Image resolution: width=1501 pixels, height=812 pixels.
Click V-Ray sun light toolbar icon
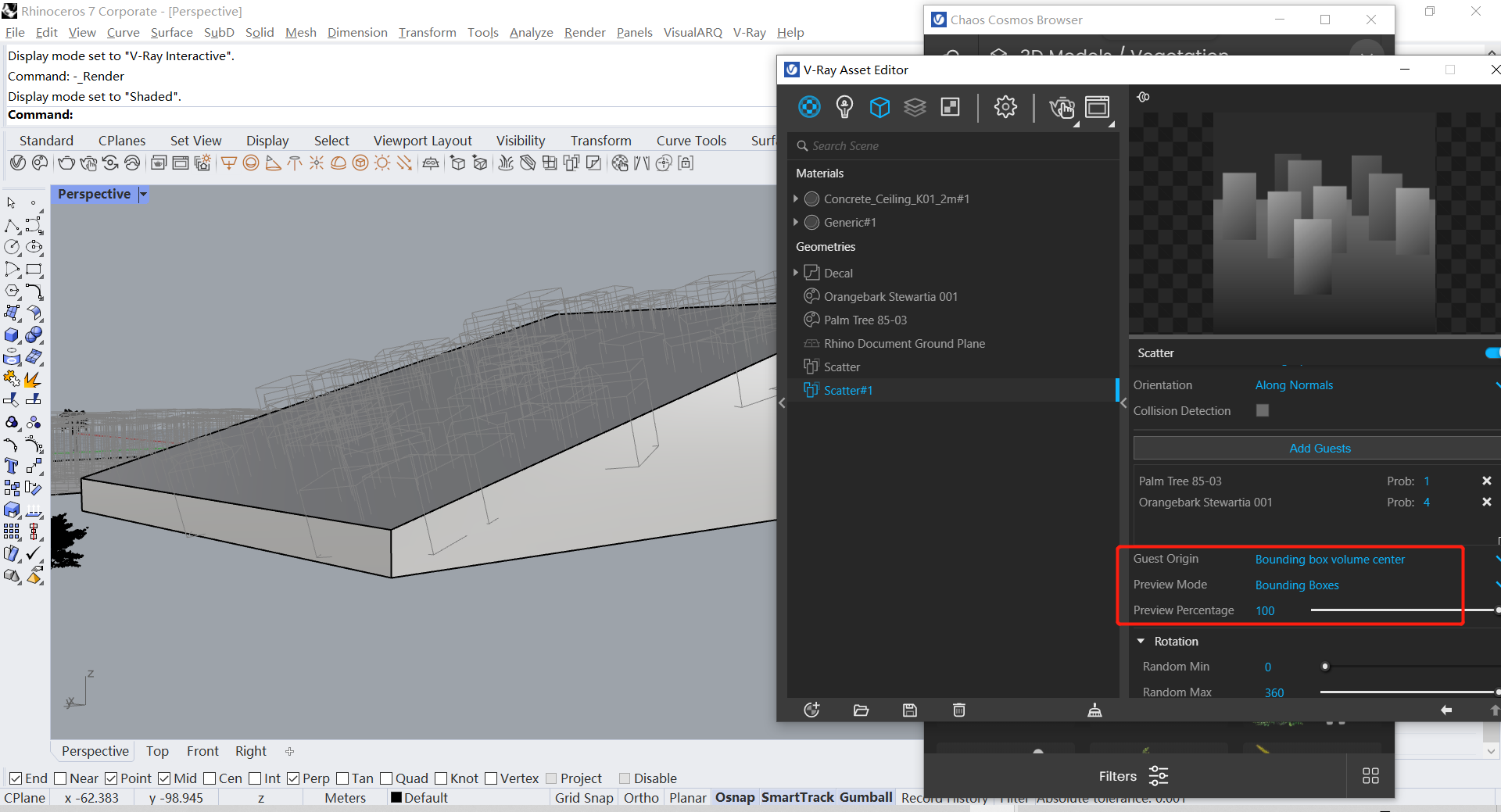[382, 163]
